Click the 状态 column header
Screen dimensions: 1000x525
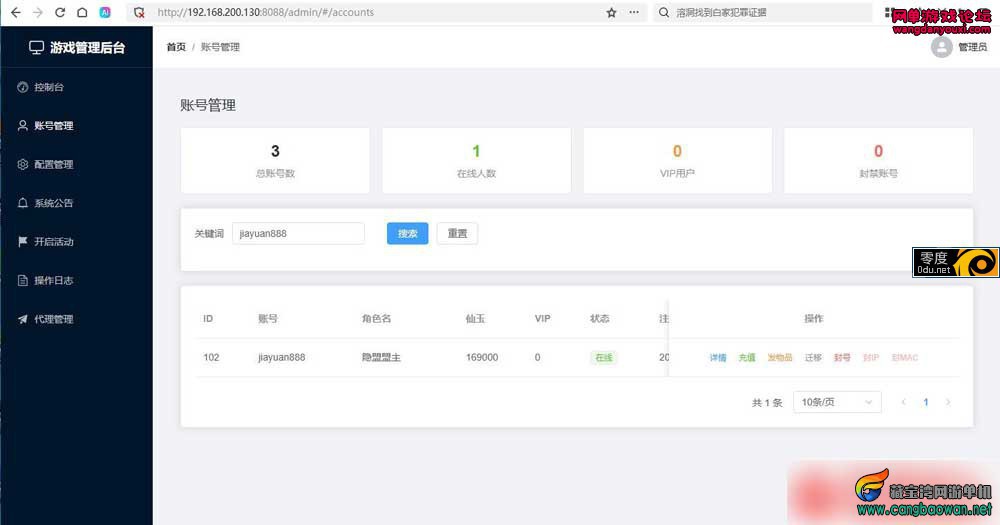pyautogui.click(x=599, y=318)
